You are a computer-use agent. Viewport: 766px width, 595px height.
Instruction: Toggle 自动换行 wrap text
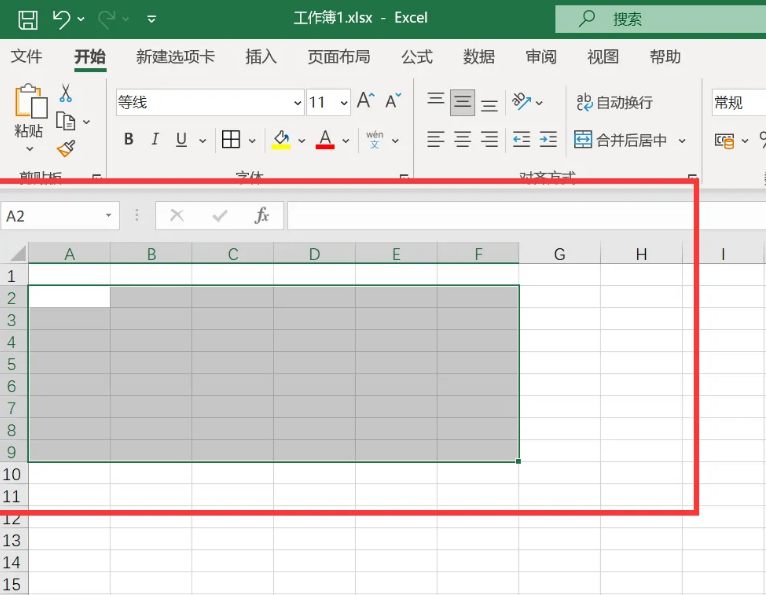click(614, 102)
